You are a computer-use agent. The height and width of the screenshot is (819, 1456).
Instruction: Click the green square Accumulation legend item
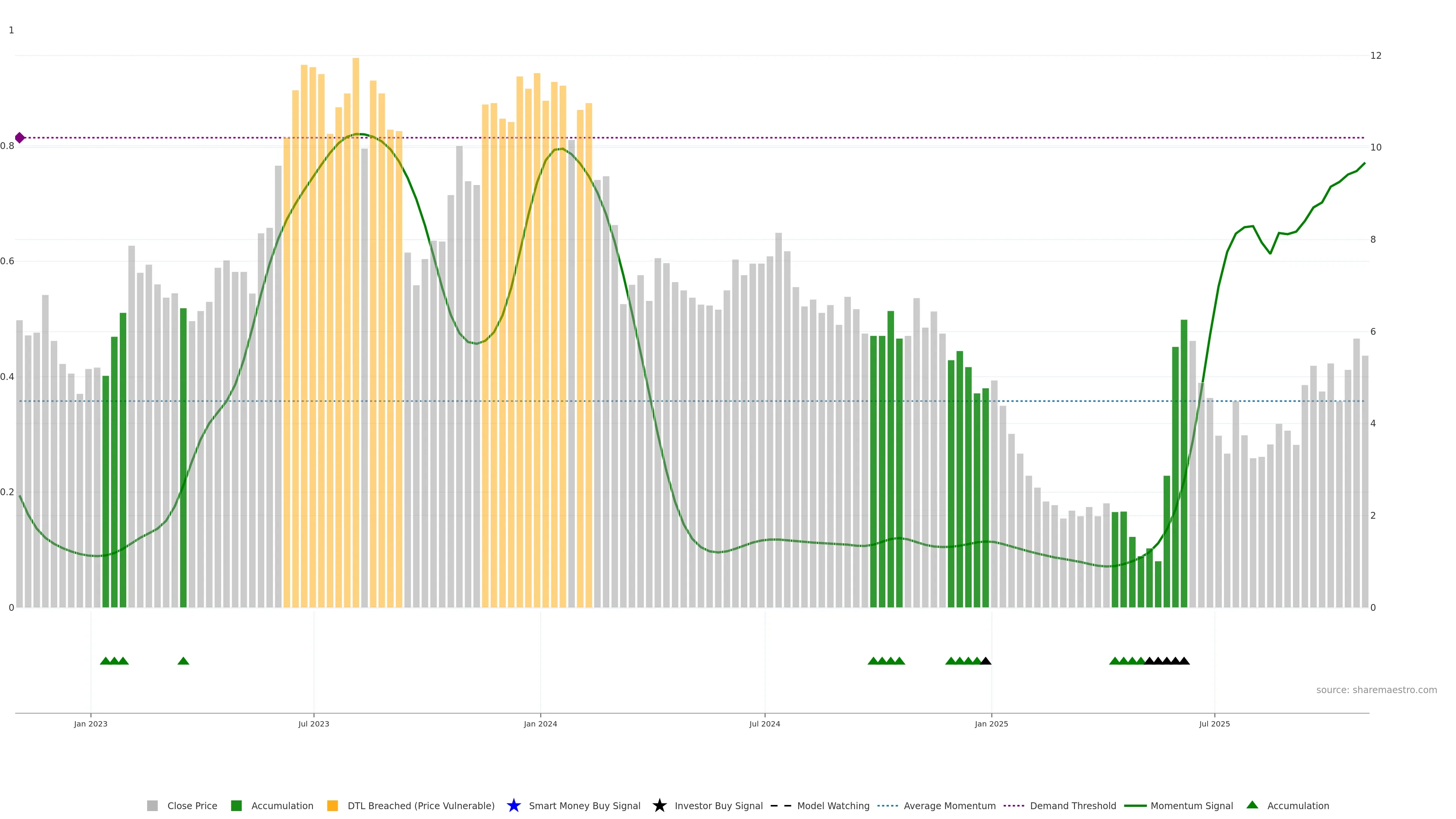click(x=236, y=805)
